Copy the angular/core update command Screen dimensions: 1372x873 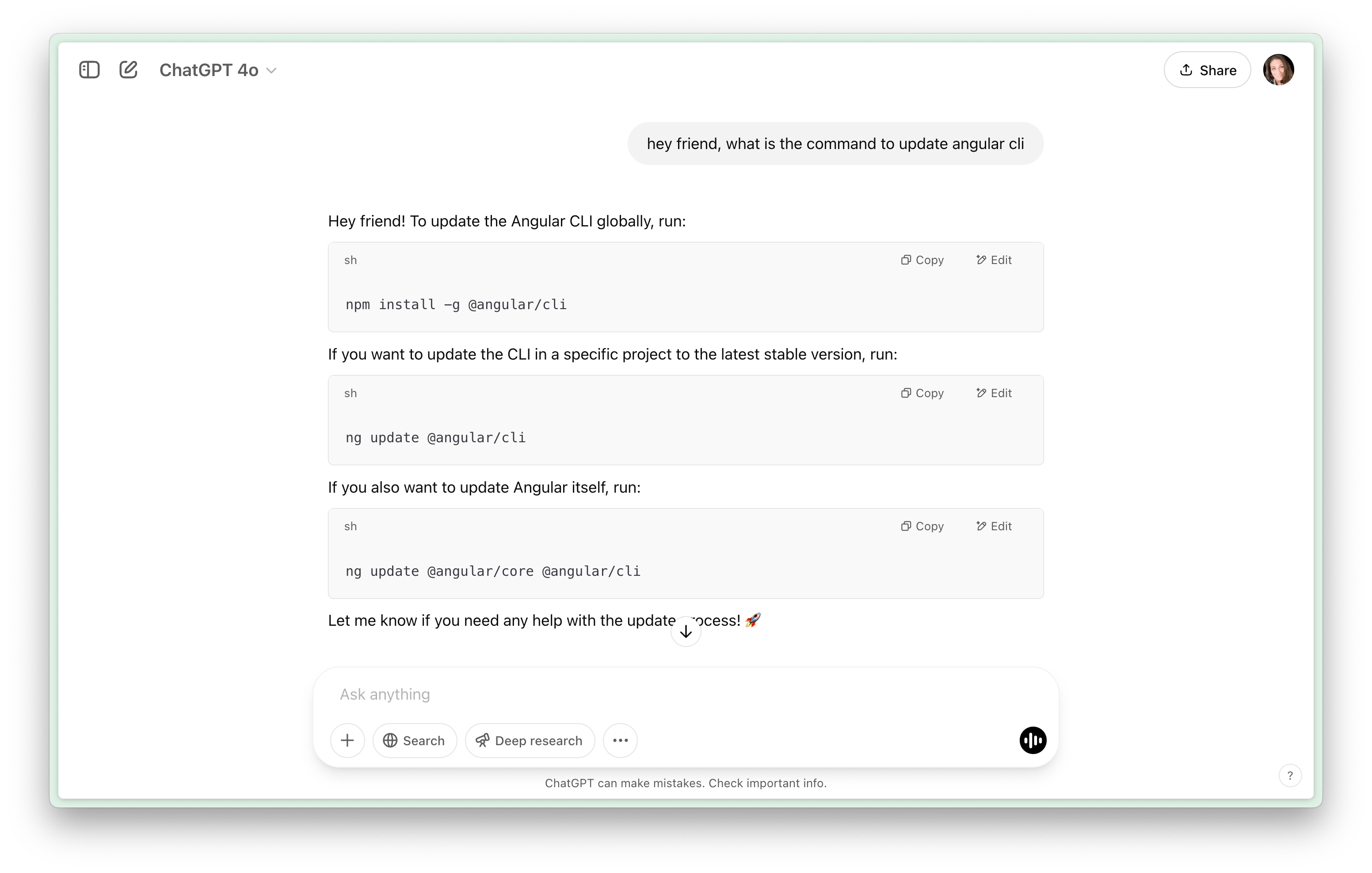pyautogui.click(x=922, y=526)
